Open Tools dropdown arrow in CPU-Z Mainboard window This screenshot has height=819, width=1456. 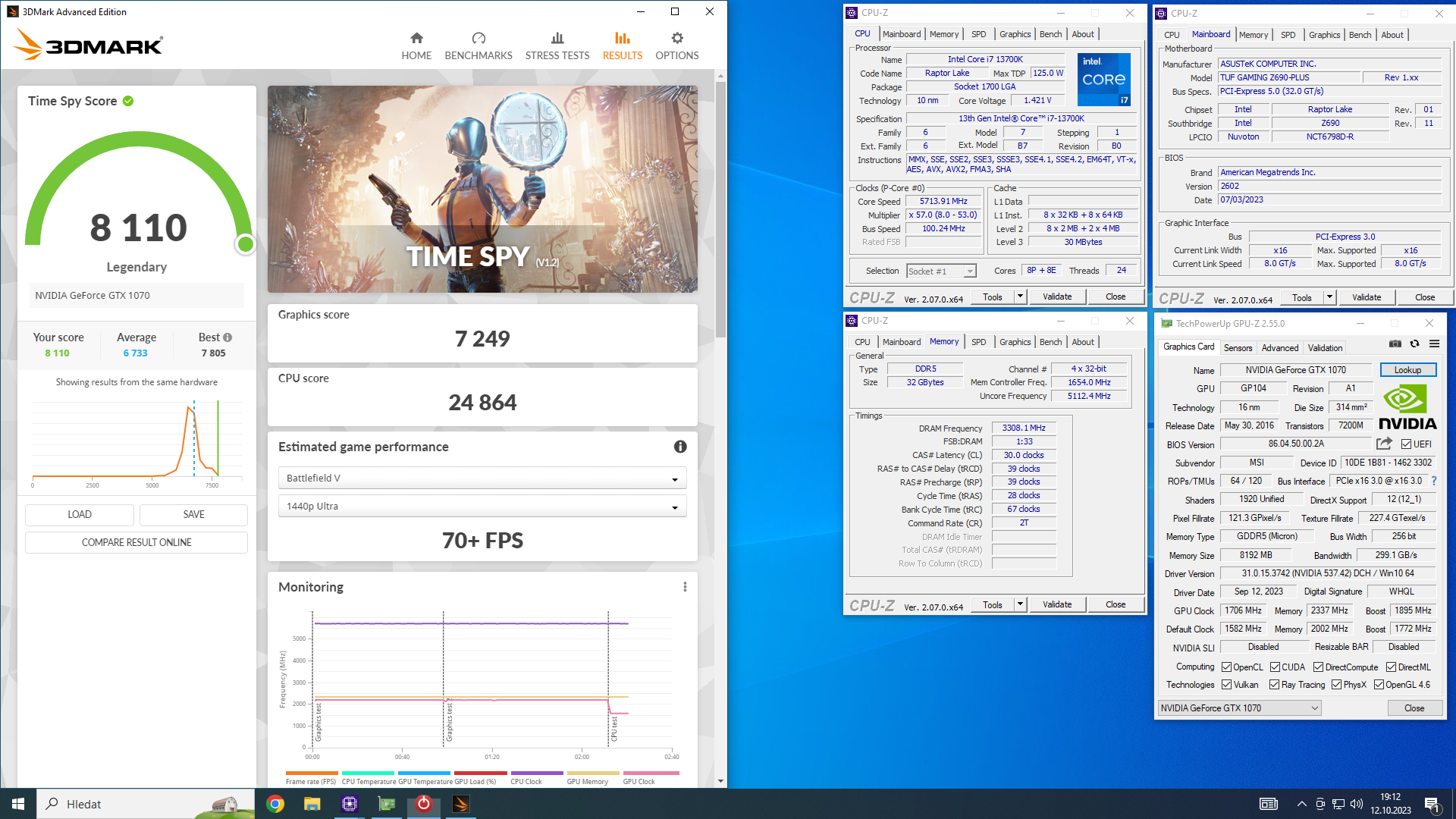(x=1329, y=297)
